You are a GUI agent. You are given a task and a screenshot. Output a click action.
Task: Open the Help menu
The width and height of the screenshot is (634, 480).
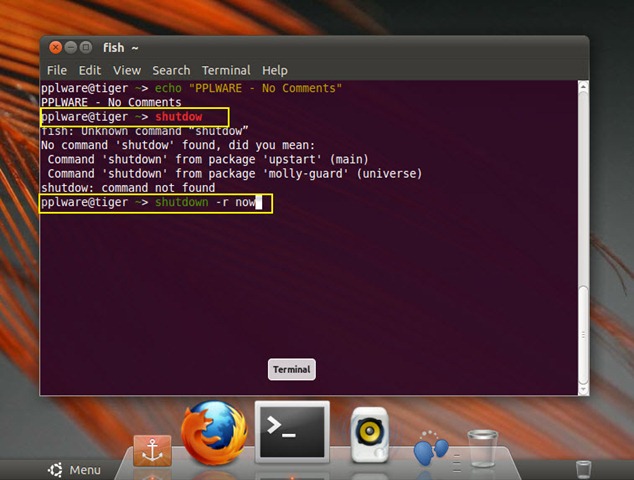[275, 70]
